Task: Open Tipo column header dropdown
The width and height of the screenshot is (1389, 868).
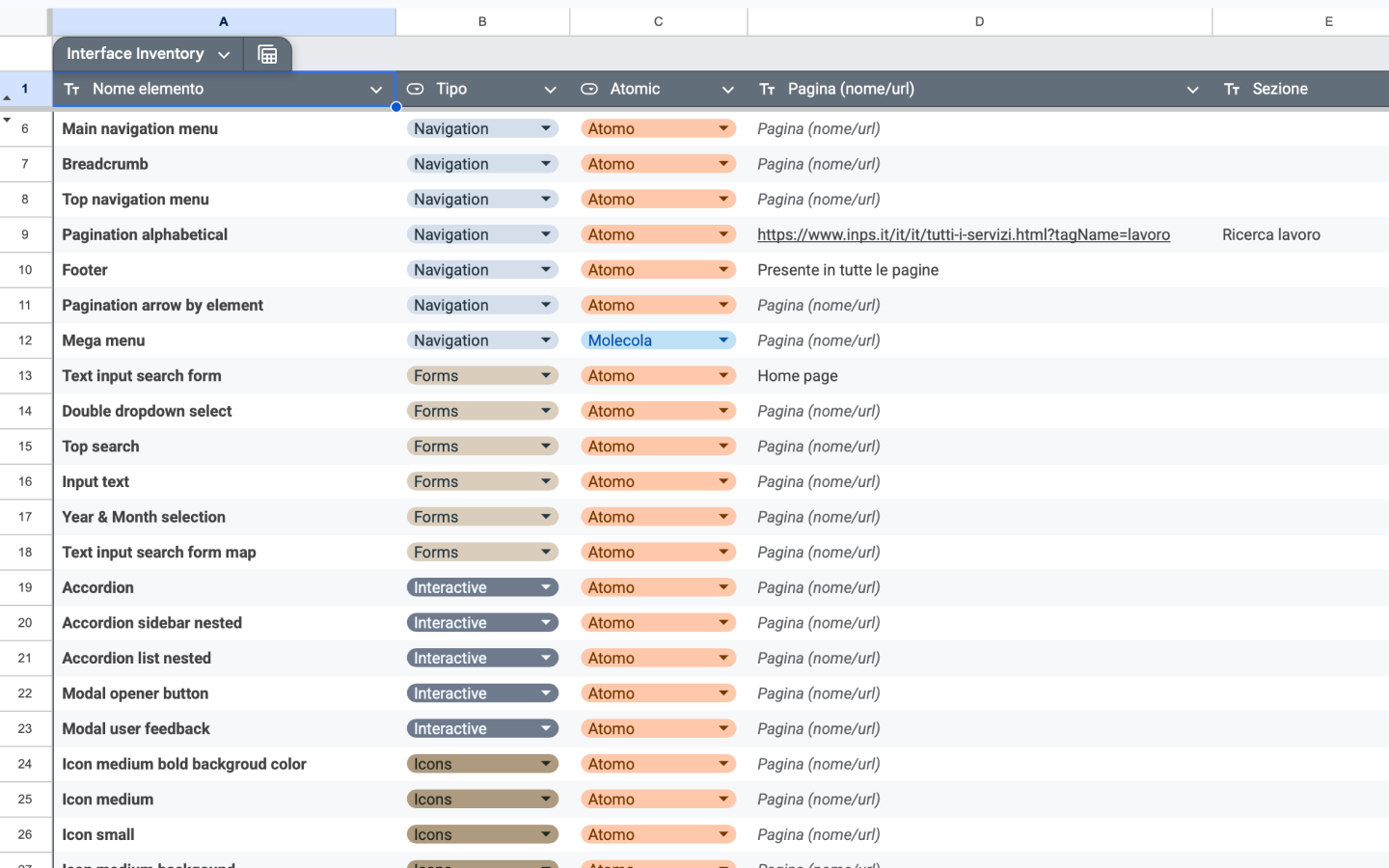Action: (551, 90)
